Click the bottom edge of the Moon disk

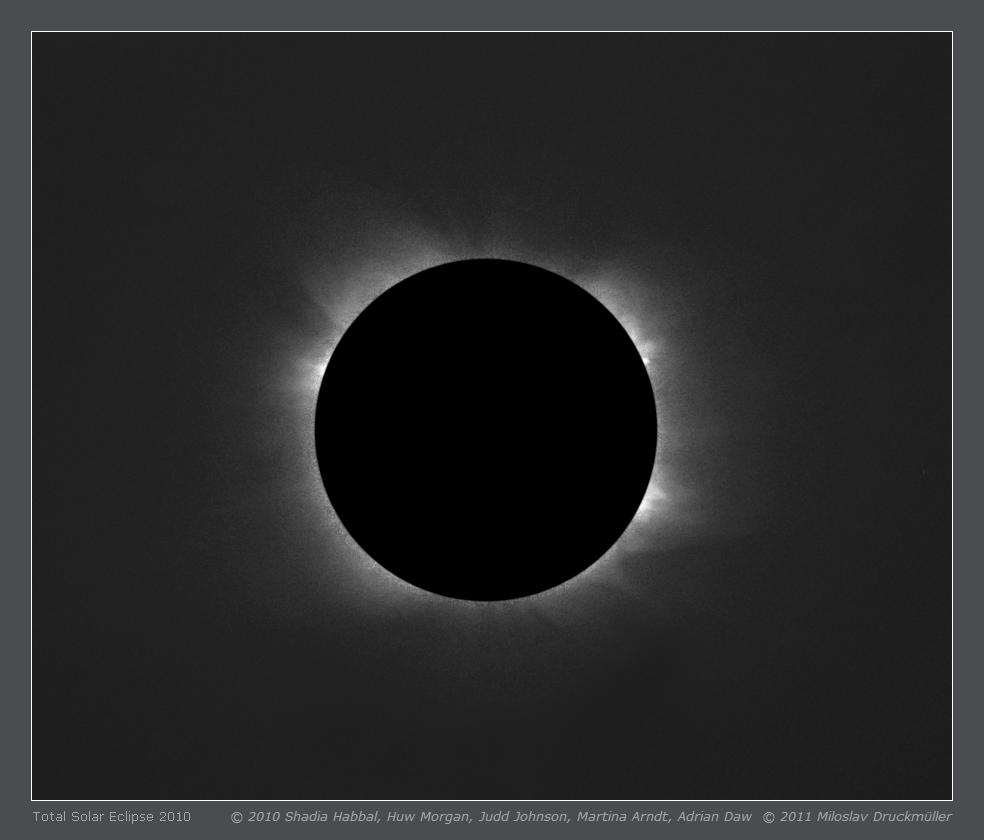(486, 600)
